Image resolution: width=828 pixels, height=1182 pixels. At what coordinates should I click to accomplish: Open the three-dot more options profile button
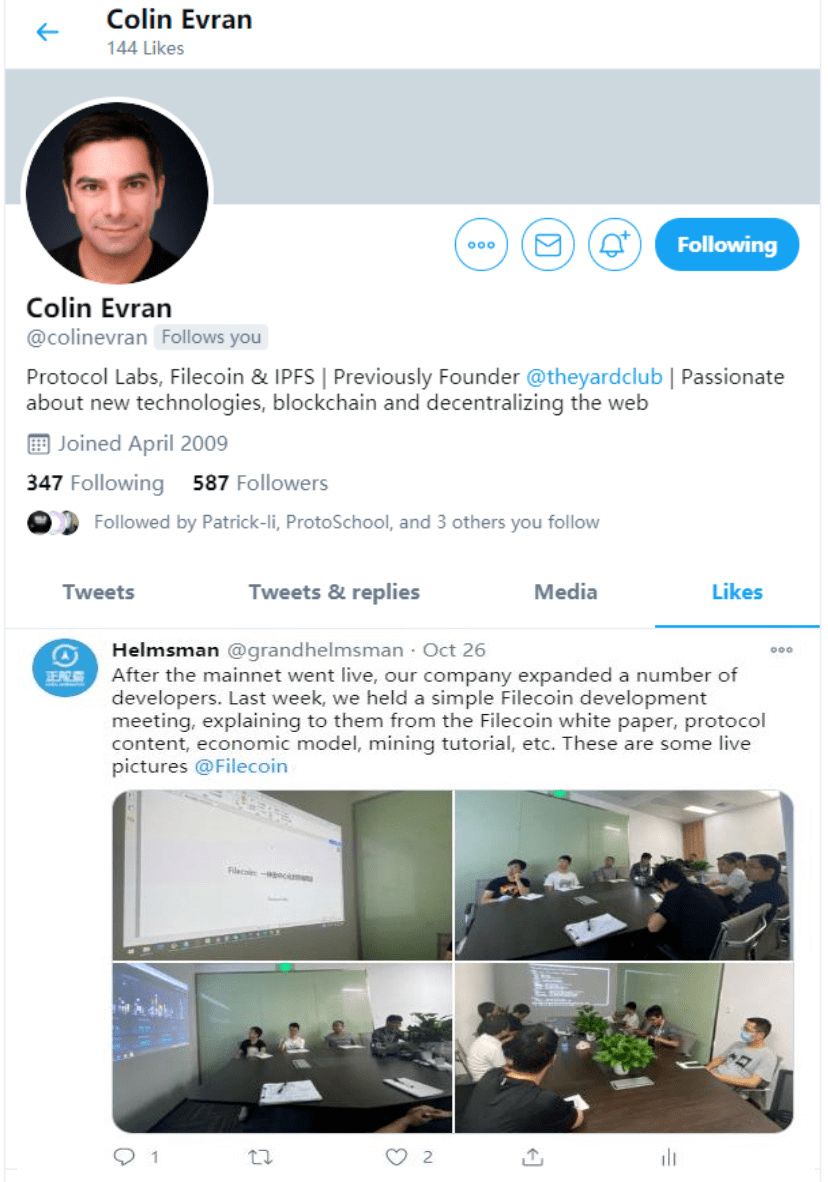[x=481, y=245]
